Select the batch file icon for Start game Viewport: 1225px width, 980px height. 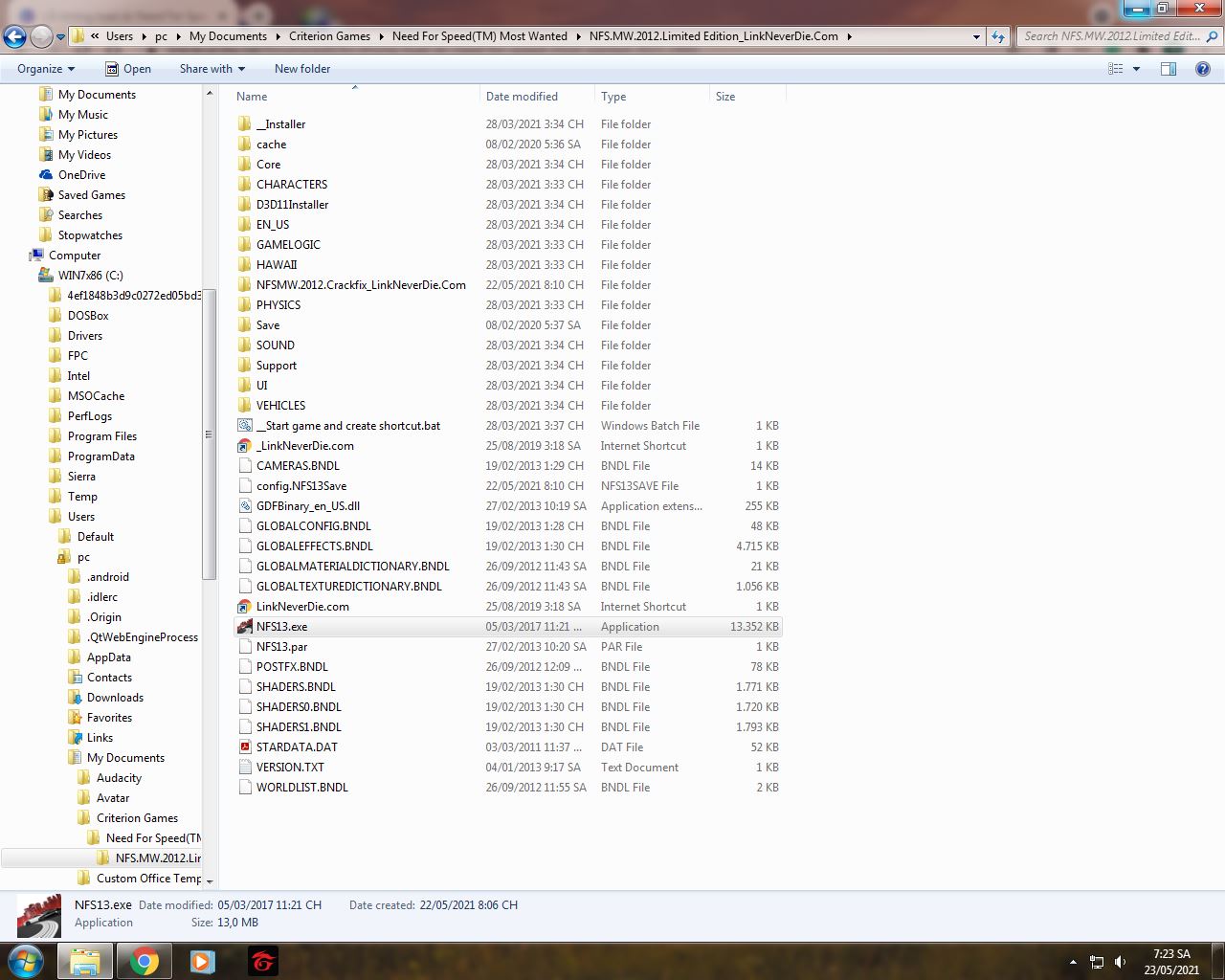click(x=245, y=426)
